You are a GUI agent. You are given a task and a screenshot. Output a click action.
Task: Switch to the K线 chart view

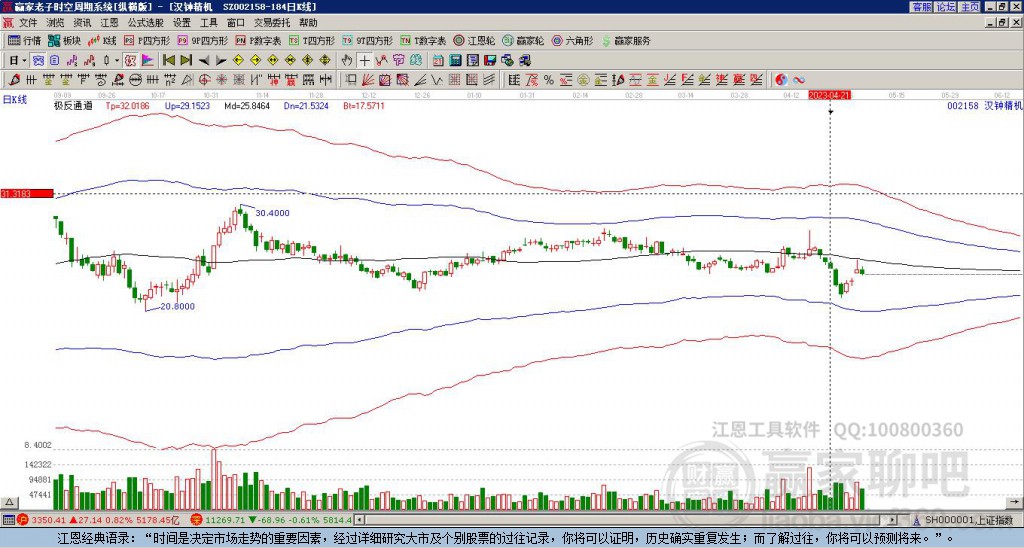pyautogui.click(x=102, y=40)
